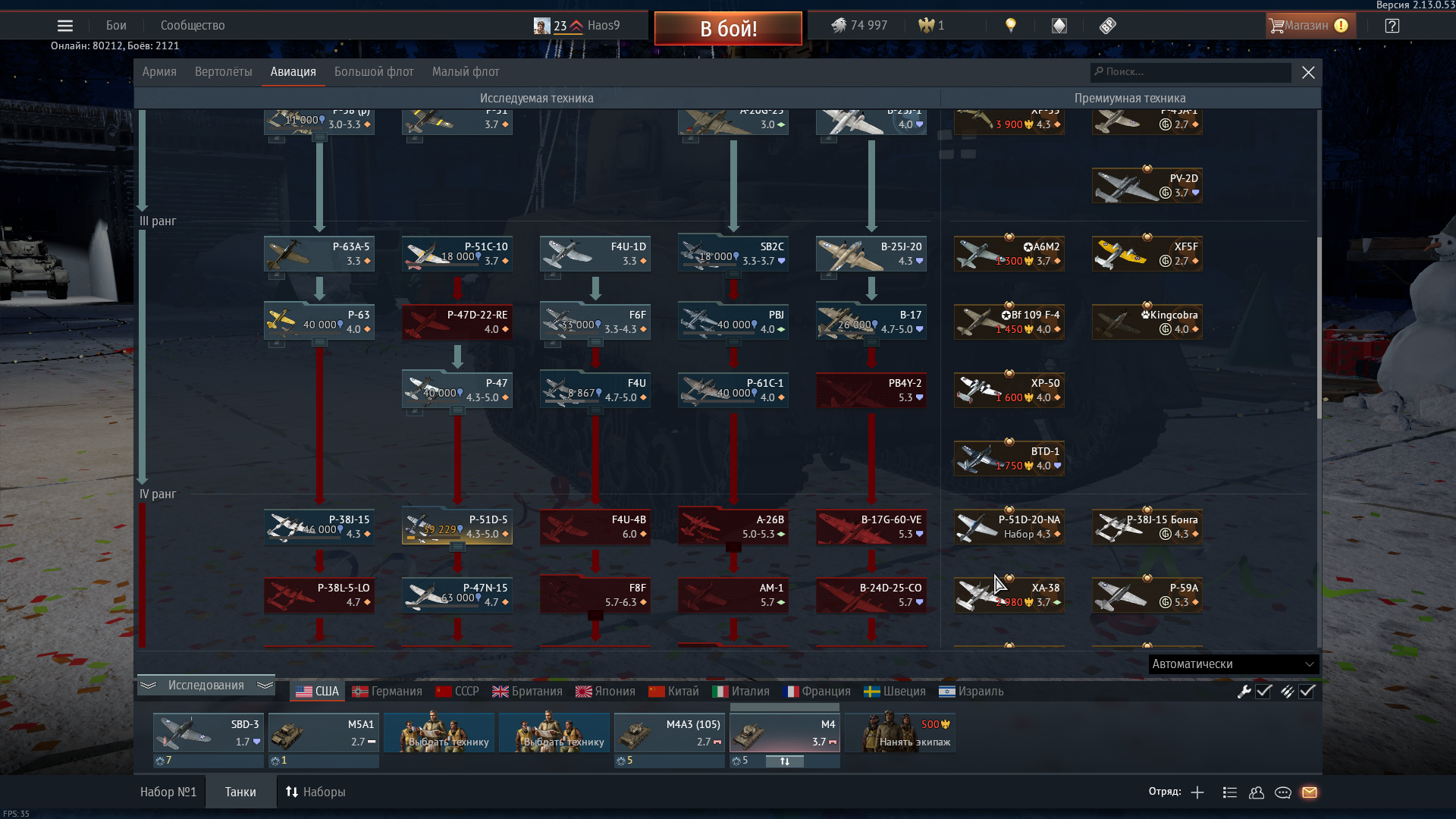Screen dimensions: 1456x819
Task: Open the contacts people icon
Action: [x=1257, y=792]
